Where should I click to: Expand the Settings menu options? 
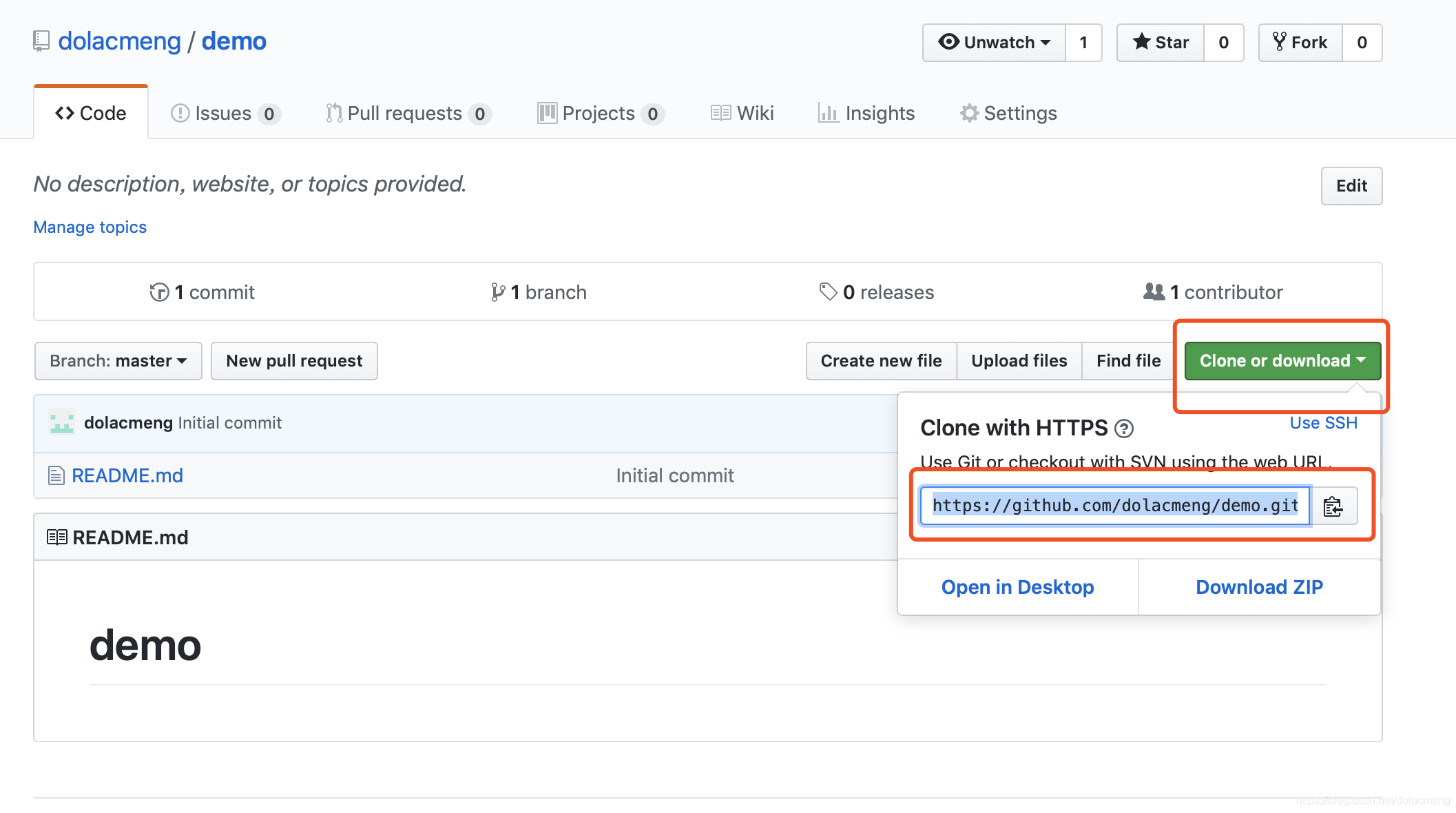point(1007,112)
